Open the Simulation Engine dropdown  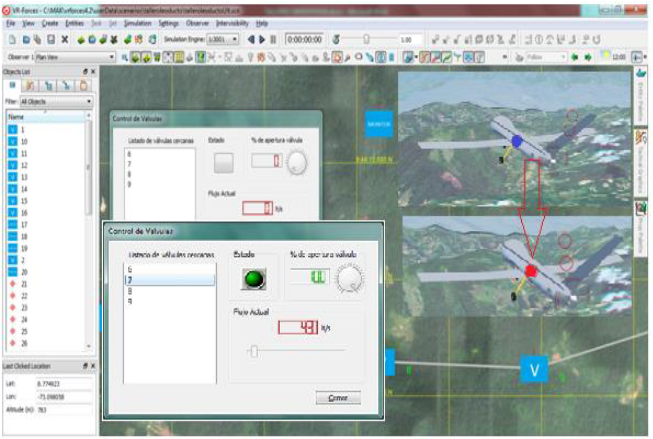click(234, 40)
